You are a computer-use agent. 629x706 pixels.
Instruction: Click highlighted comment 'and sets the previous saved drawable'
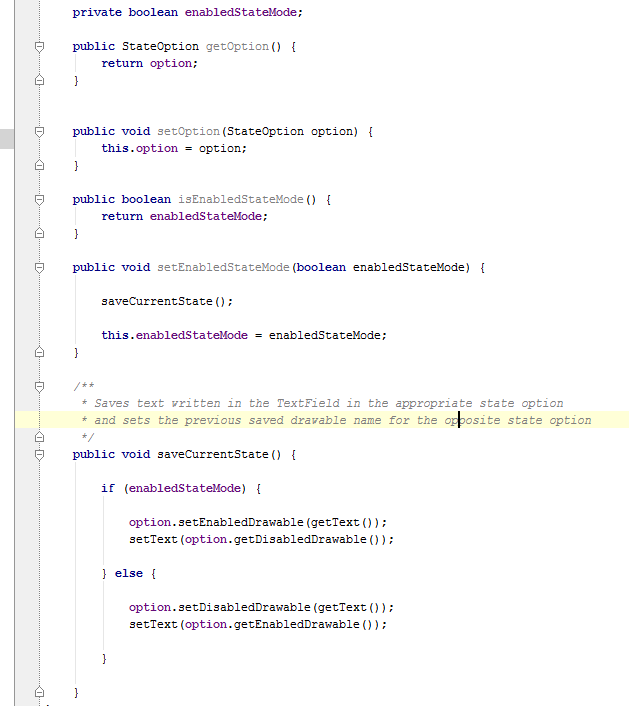tap(336, 421)
